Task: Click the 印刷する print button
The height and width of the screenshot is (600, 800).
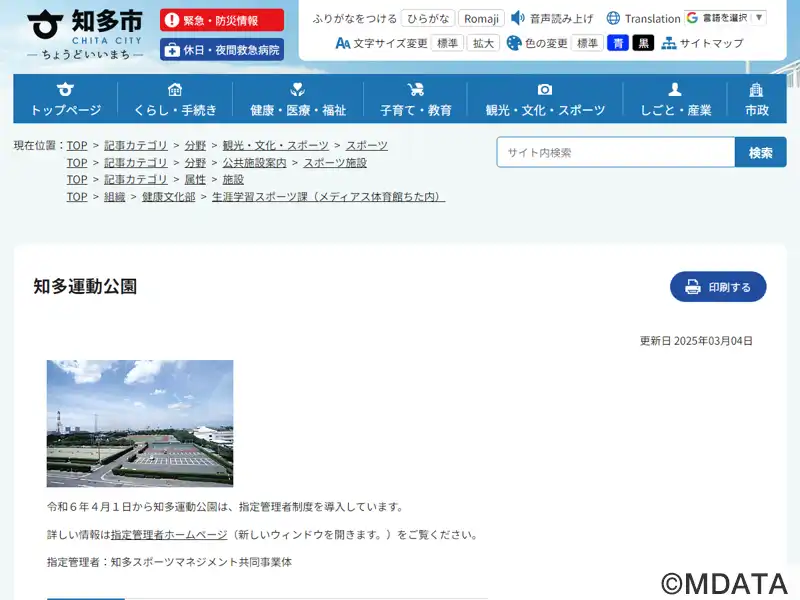Action: (718, 287)
